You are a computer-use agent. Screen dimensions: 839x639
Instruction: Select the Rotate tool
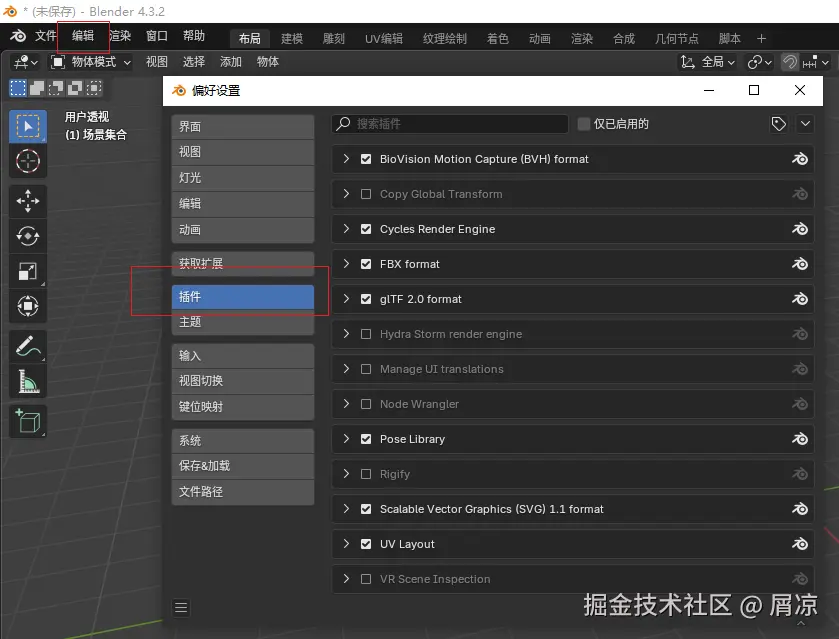click(x=28, y=236)
